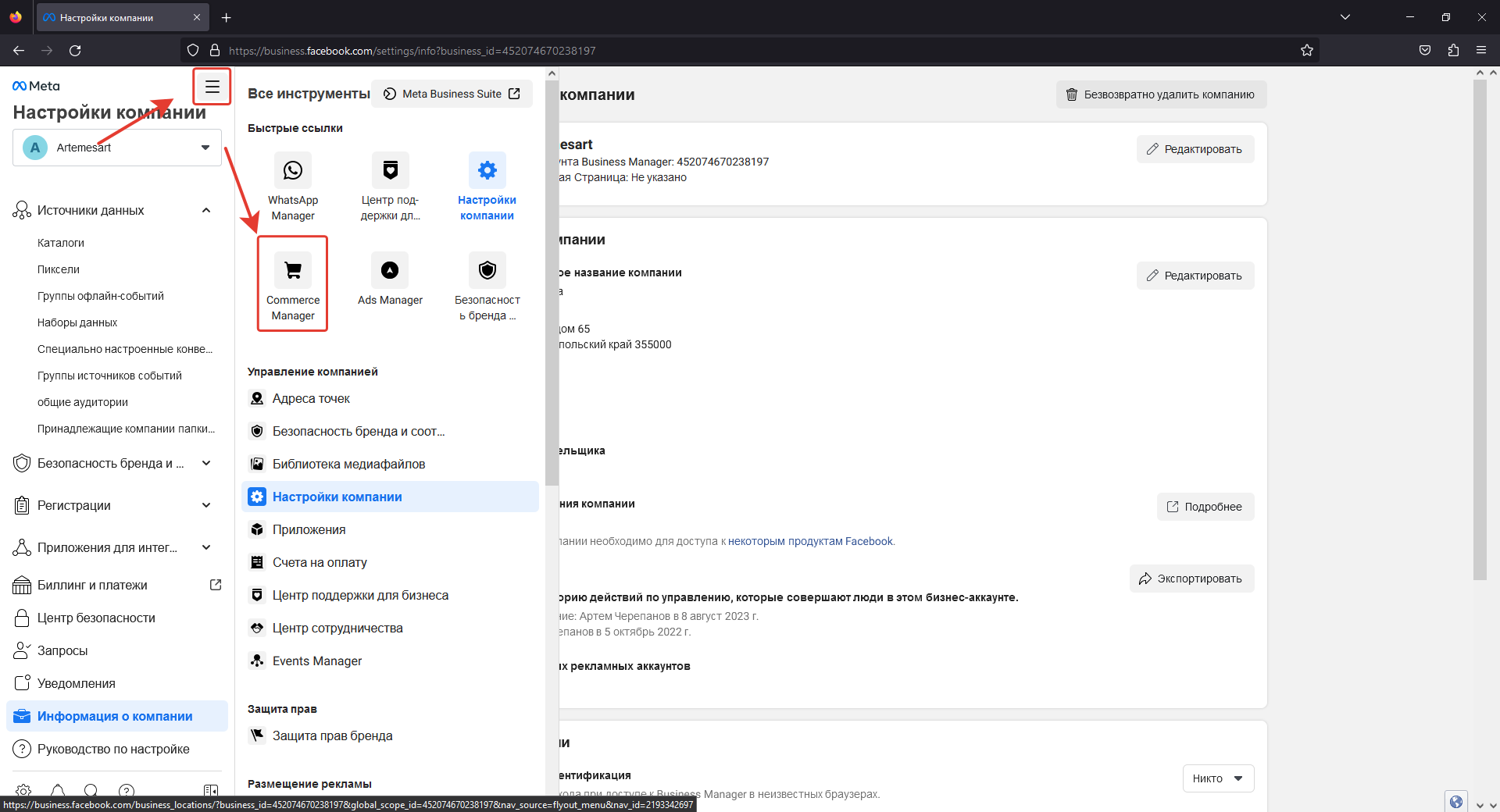Click the main page vertical scrollbar
1500x812 pixels.
coord(1480,329)
